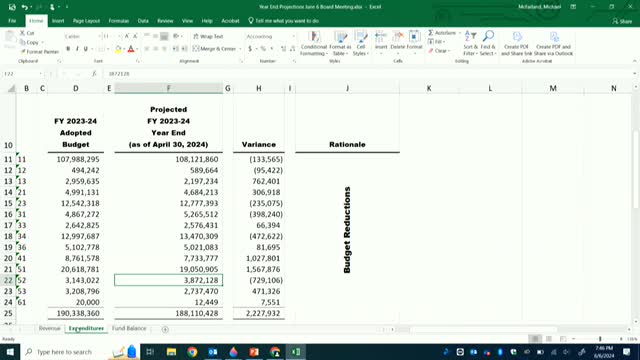This screenshot has height=360, width=640.
Task: Click Create PDF and Share link
Action: point(516,43)
